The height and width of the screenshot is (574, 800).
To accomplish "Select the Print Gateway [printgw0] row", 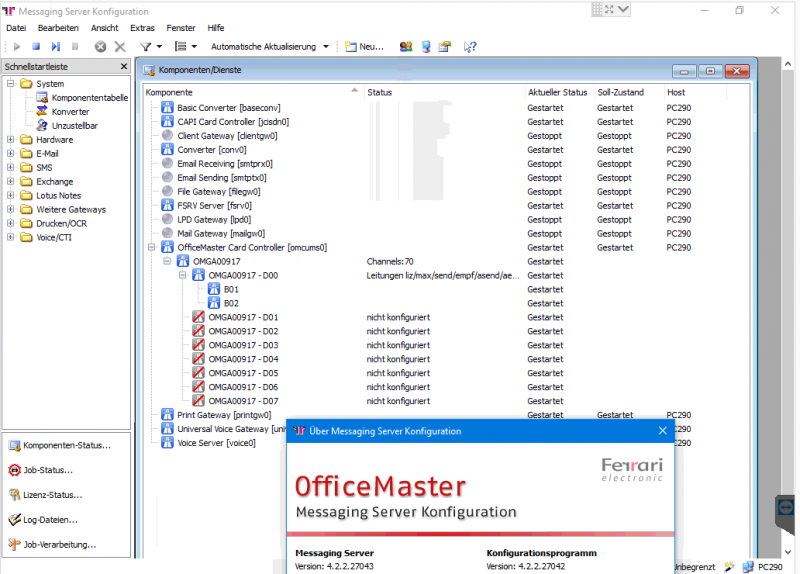I will pos(224,415).
